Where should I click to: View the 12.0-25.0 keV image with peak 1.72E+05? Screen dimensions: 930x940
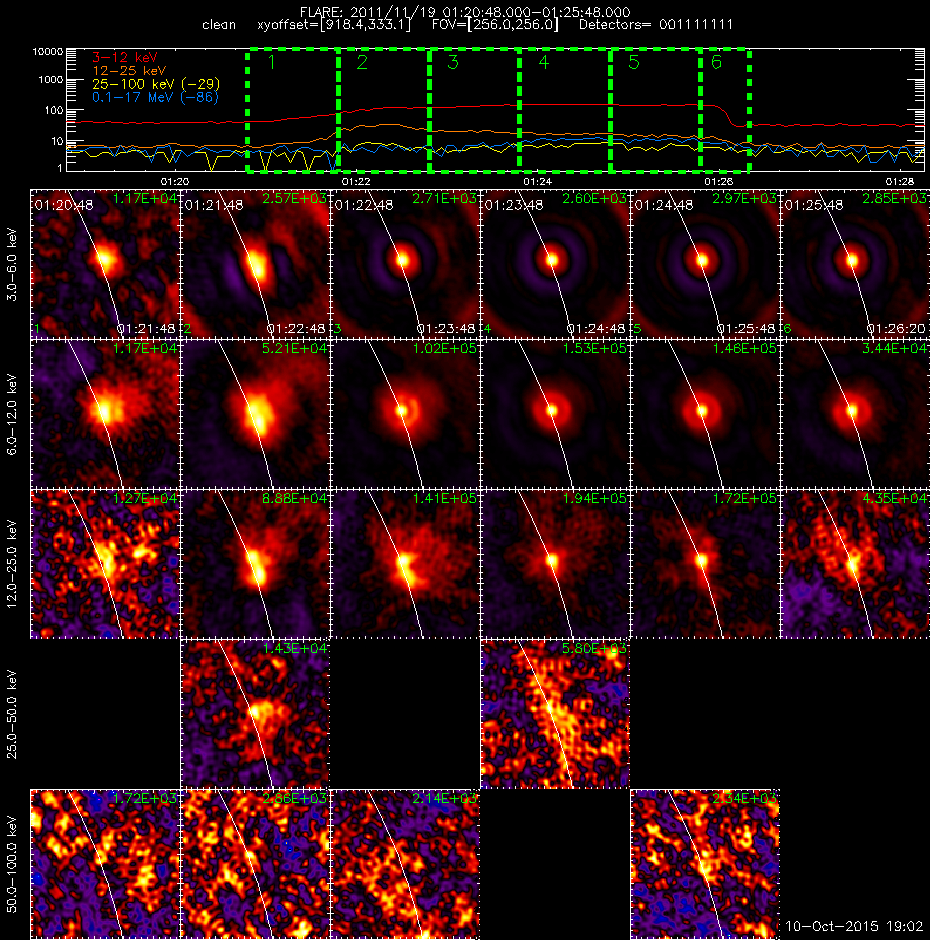coord(705,564)
